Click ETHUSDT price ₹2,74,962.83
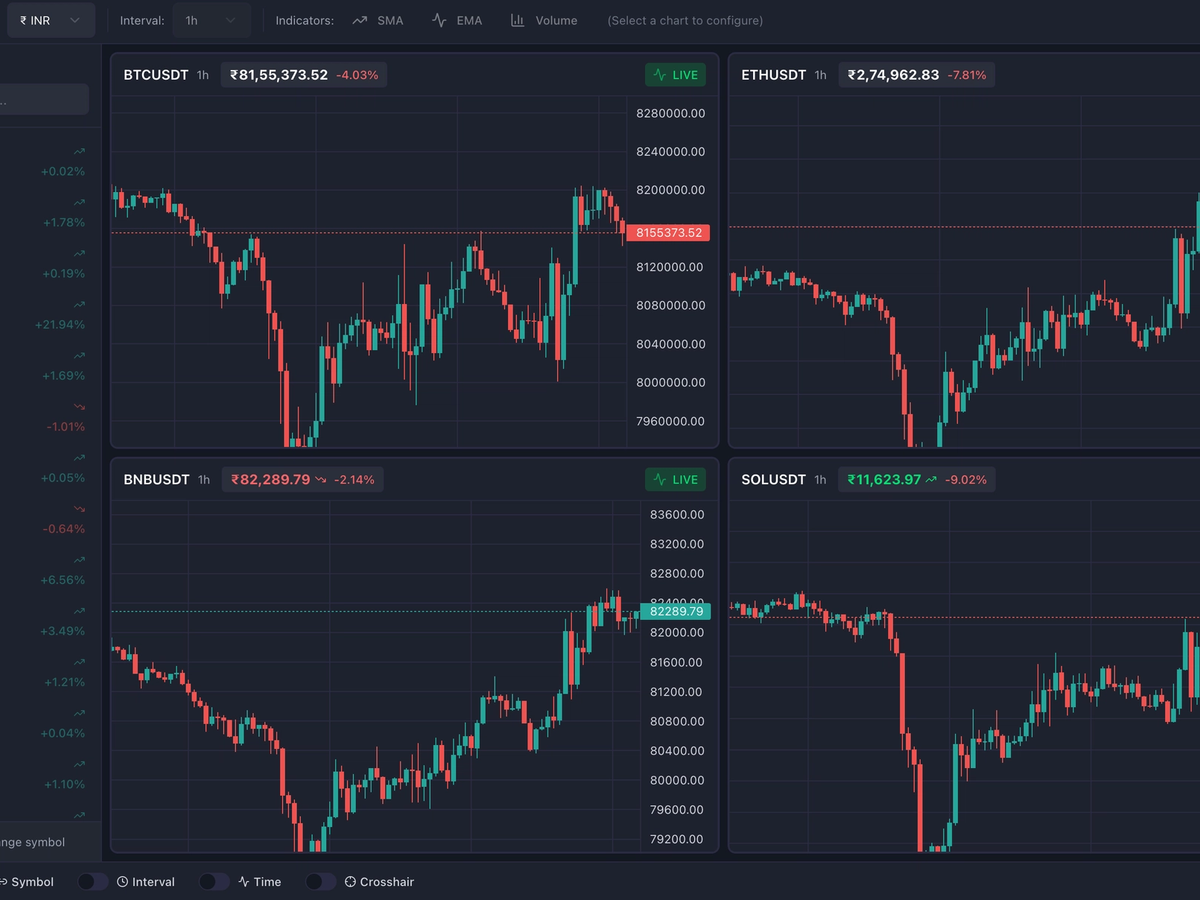This screenshot has height=900, width=1200. coord(893,75)
